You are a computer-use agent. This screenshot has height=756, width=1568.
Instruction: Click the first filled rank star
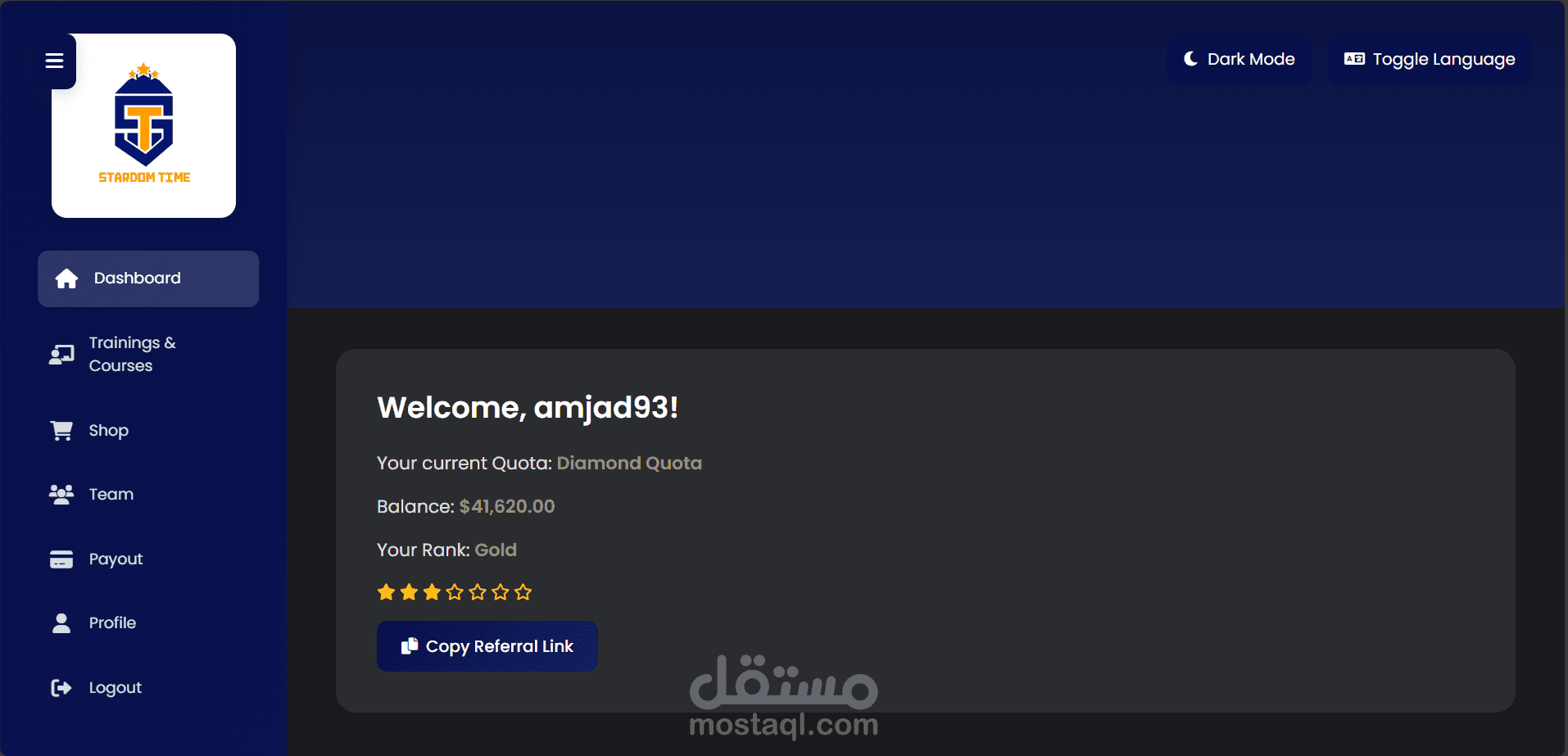(x=387, y=592)
